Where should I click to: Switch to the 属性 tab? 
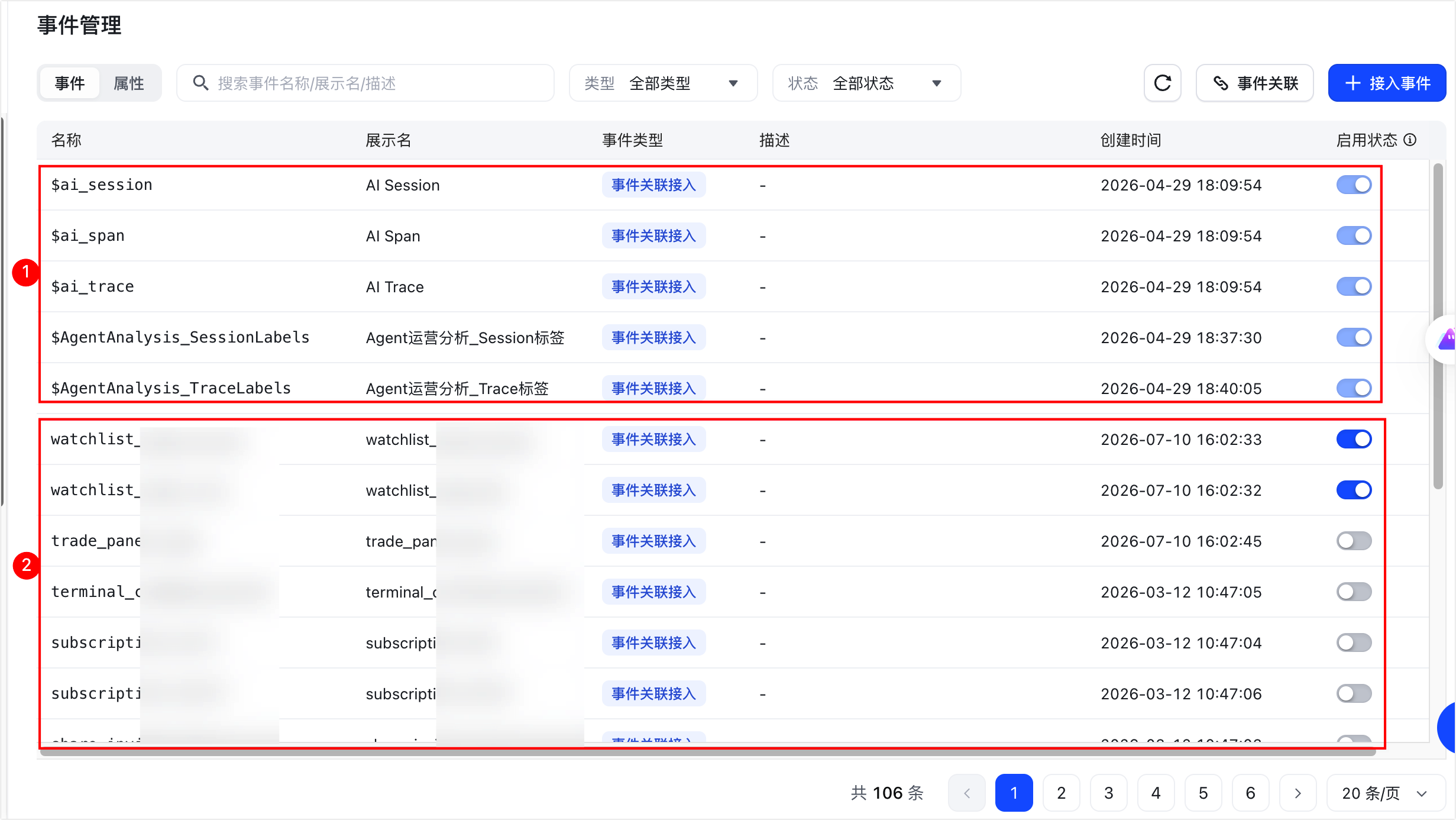129,83
